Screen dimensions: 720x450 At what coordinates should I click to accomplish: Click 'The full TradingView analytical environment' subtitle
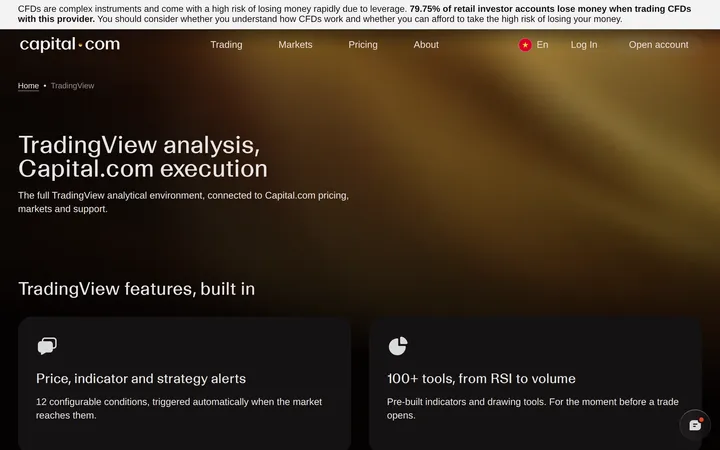pyautogui.click(x=183, y=202)
